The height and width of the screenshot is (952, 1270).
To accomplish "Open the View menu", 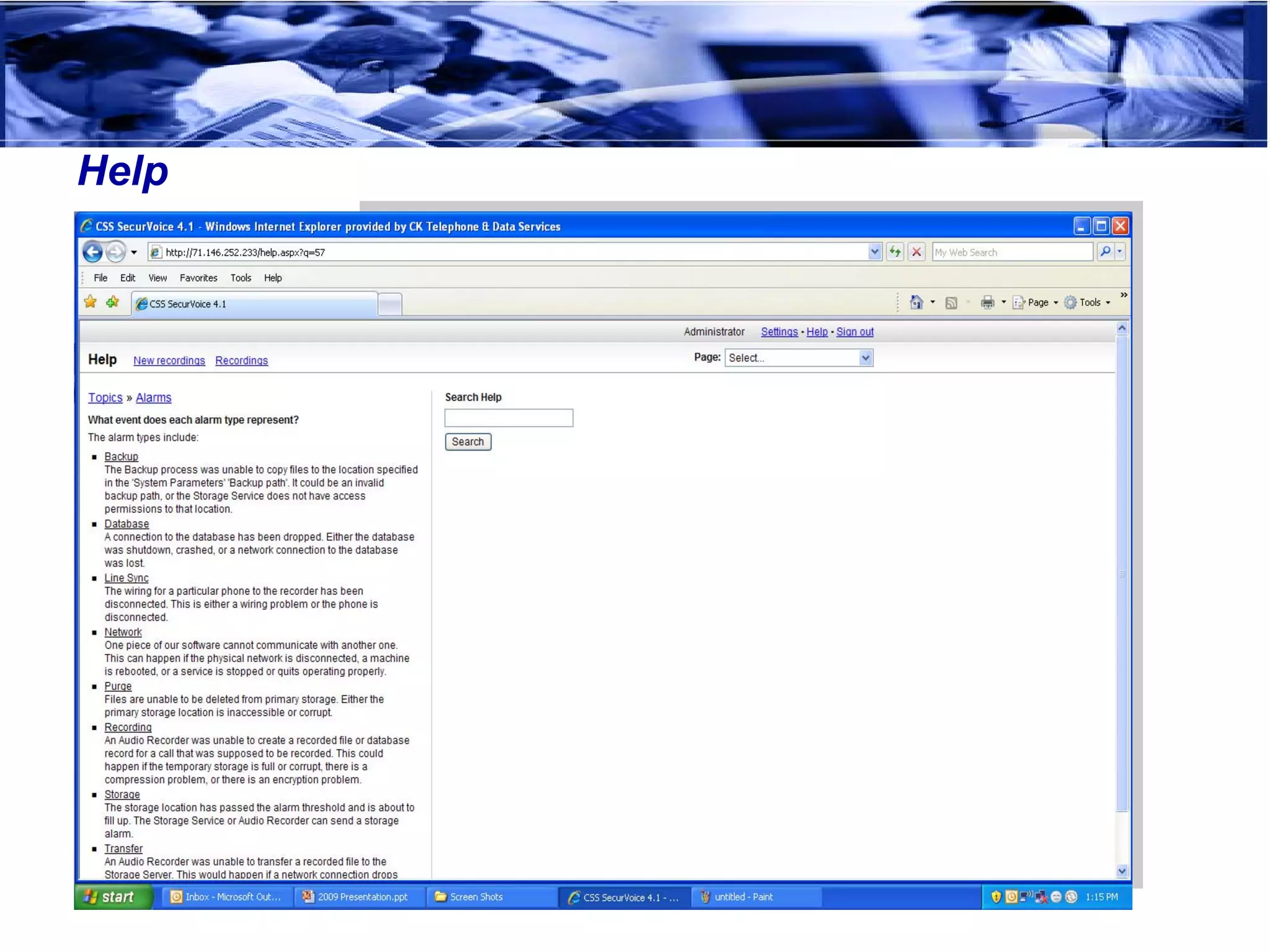I will tap(158, 278).
